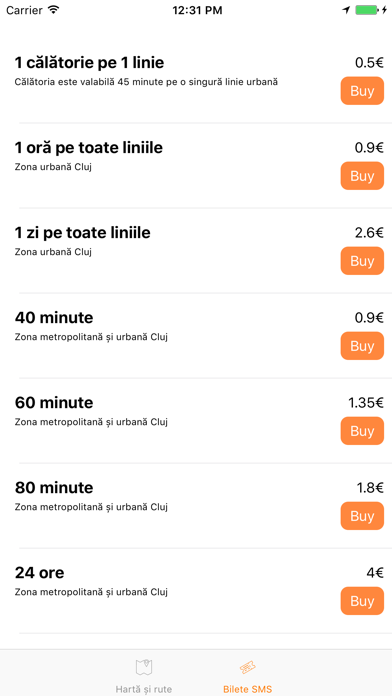
Task: Buy the 60 minute ticket for 1.35€
Action: coord(362,431)
